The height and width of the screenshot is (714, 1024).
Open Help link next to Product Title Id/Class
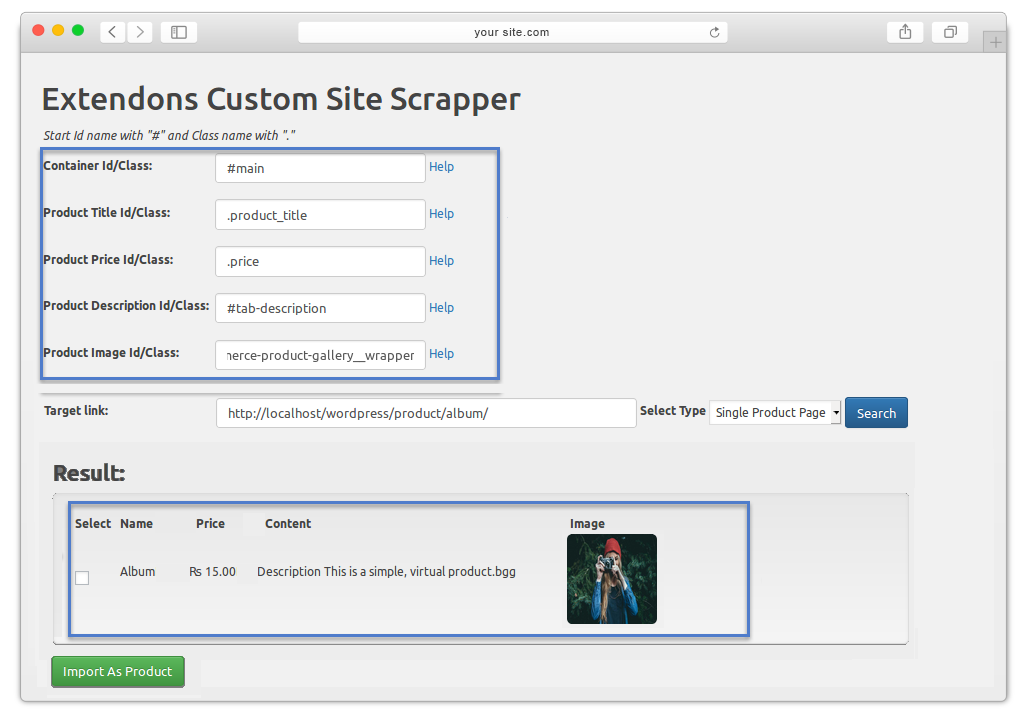tap(441, 214)
